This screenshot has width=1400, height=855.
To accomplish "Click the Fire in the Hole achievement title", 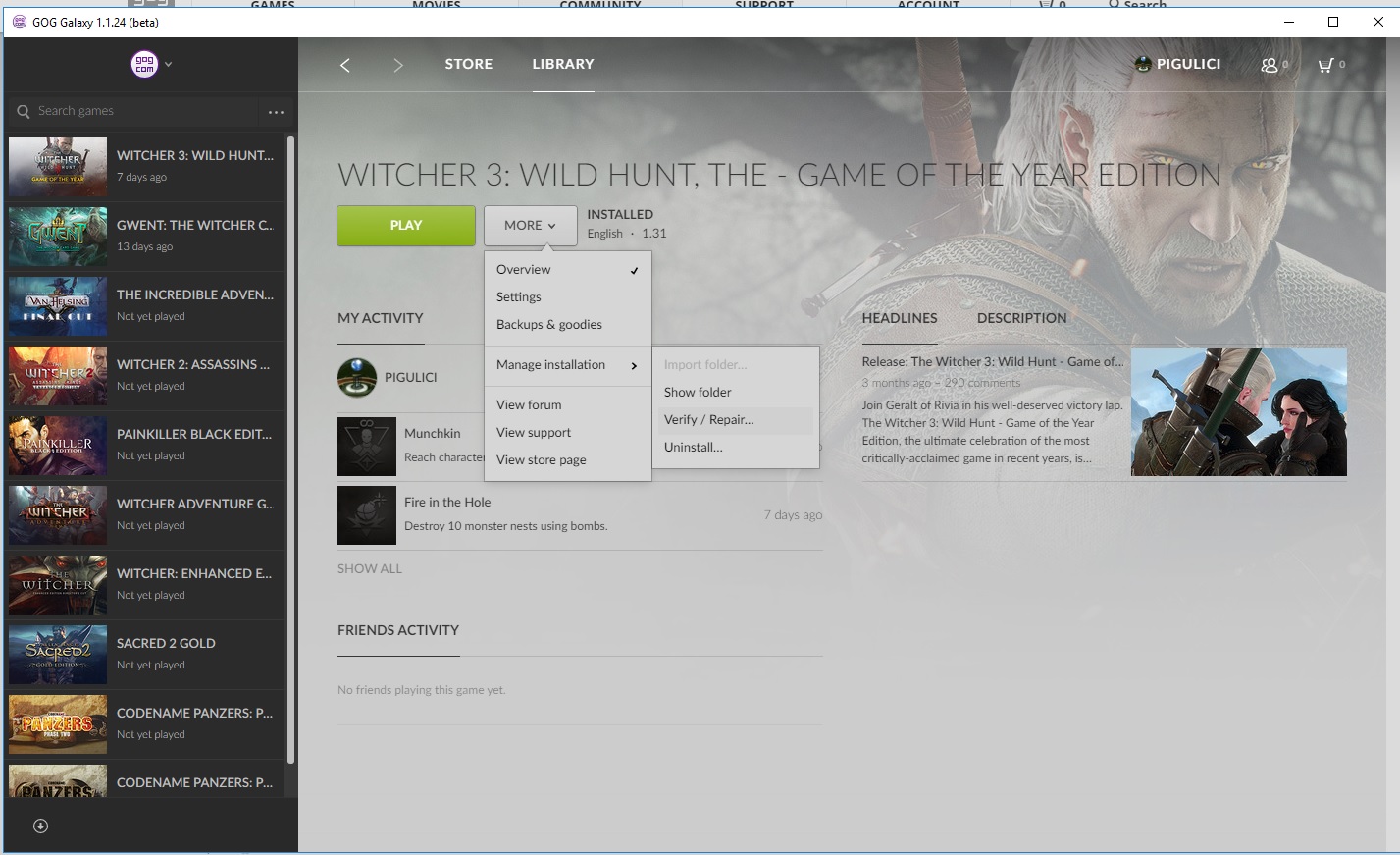I will click(x=447, y=502).
